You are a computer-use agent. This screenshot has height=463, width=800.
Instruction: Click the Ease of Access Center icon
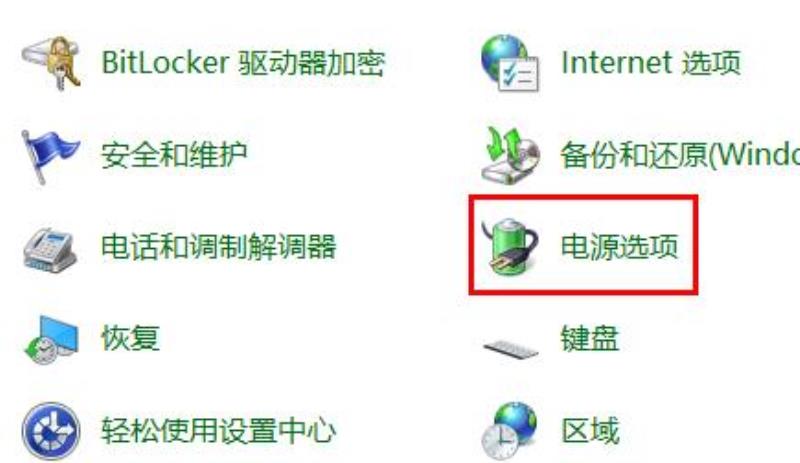coord(51,431)
